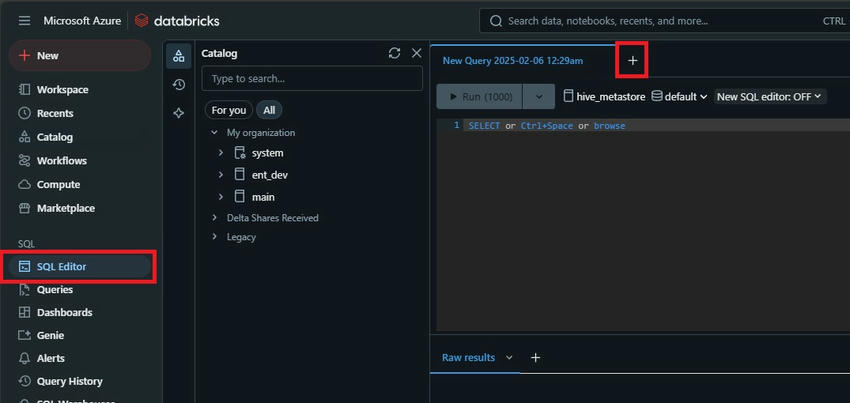Add a new query tab
Screen dimensions: 850x403
pos(632,61)
